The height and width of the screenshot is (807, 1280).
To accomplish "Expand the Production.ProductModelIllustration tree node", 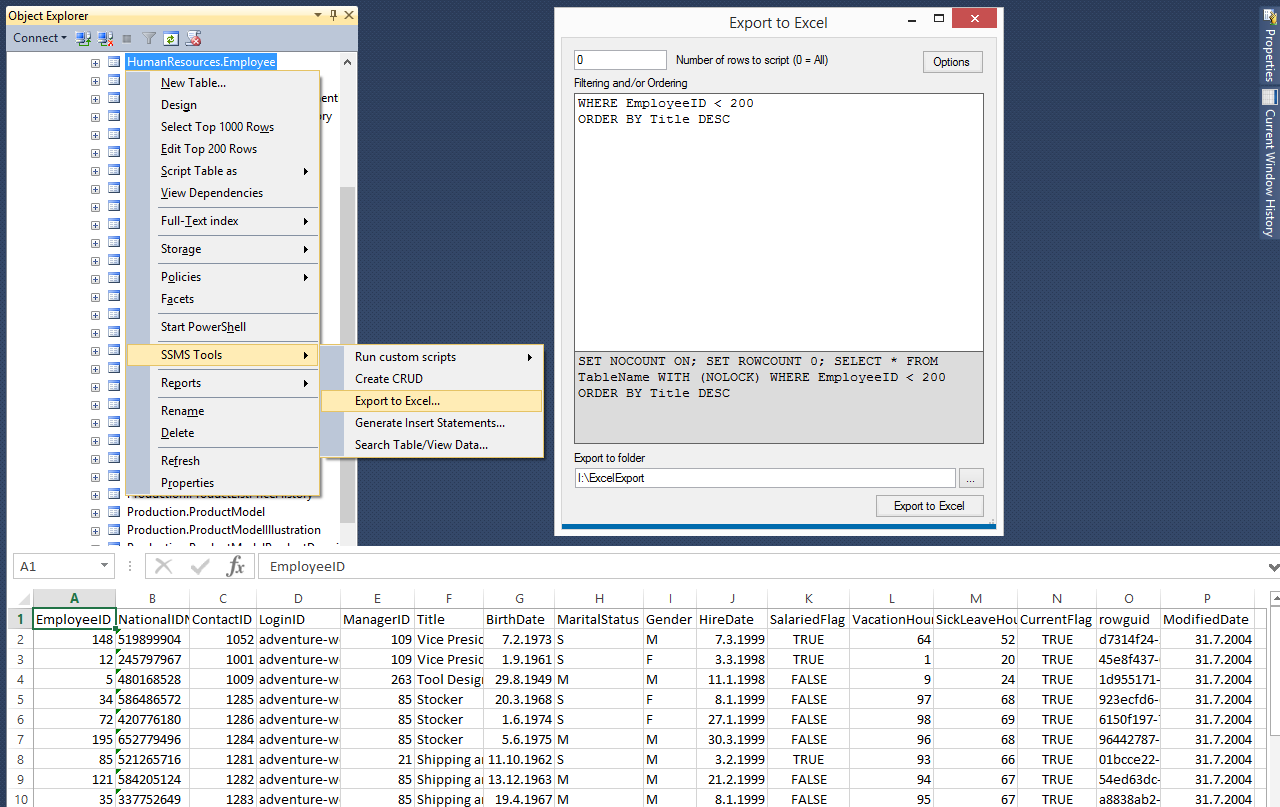I will point(95,530).
